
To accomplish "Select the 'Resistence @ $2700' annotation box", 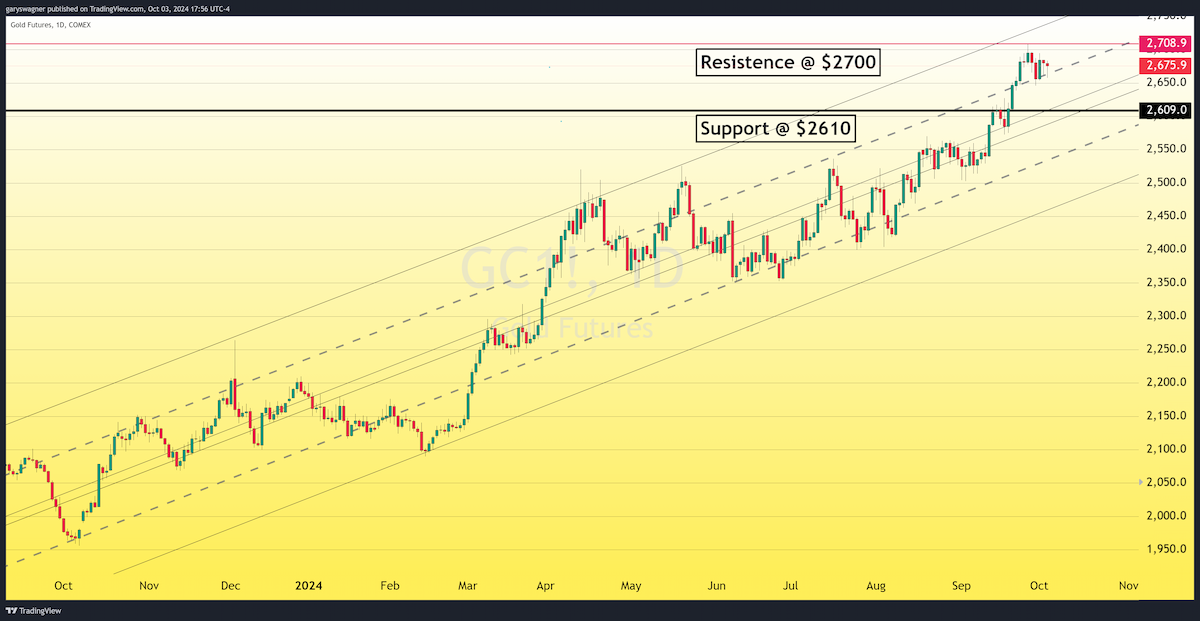I will 788,63.
